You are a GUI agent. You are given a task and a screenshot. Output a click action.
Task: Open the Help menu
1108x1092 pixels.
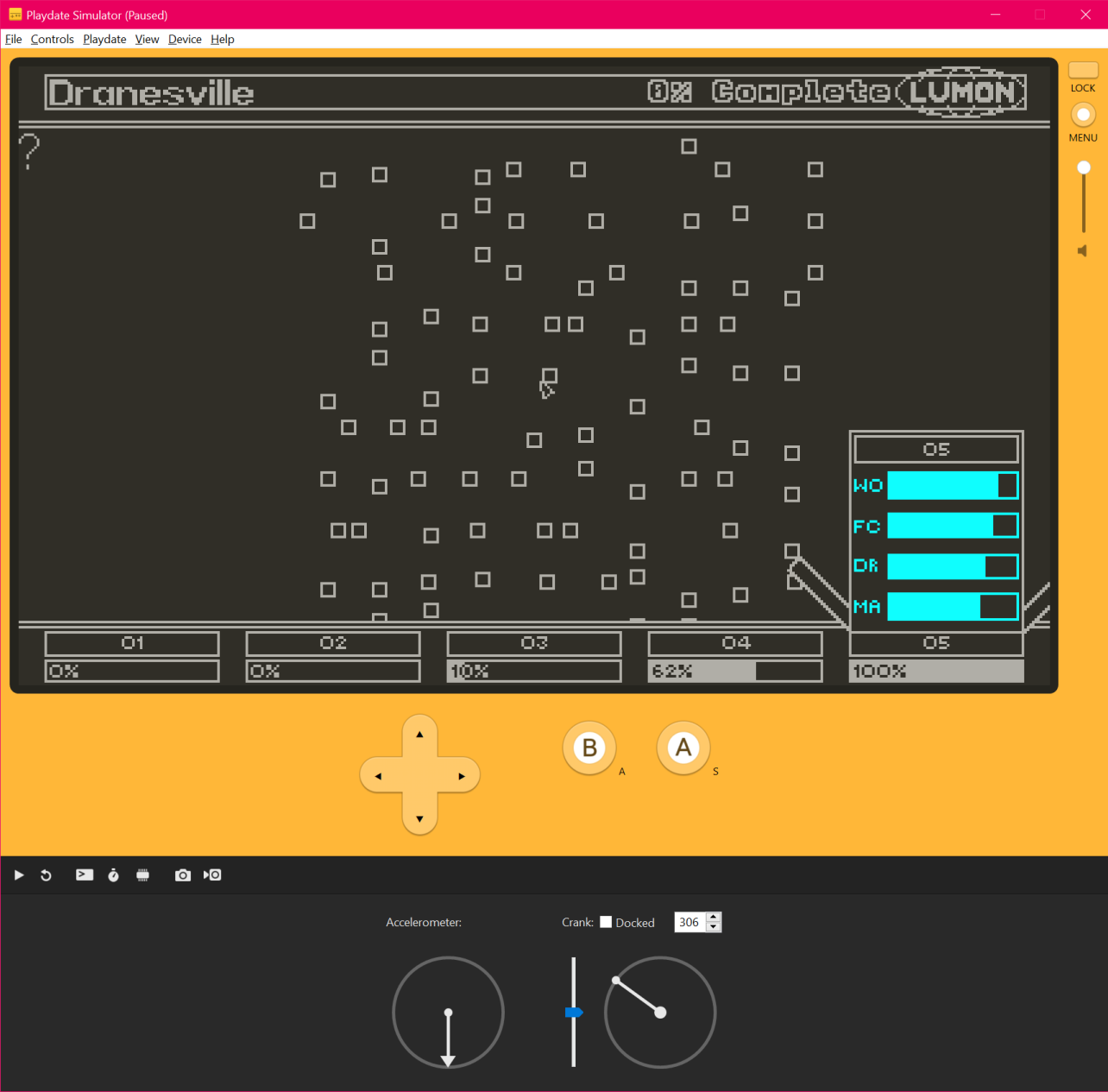coord(223,39)
